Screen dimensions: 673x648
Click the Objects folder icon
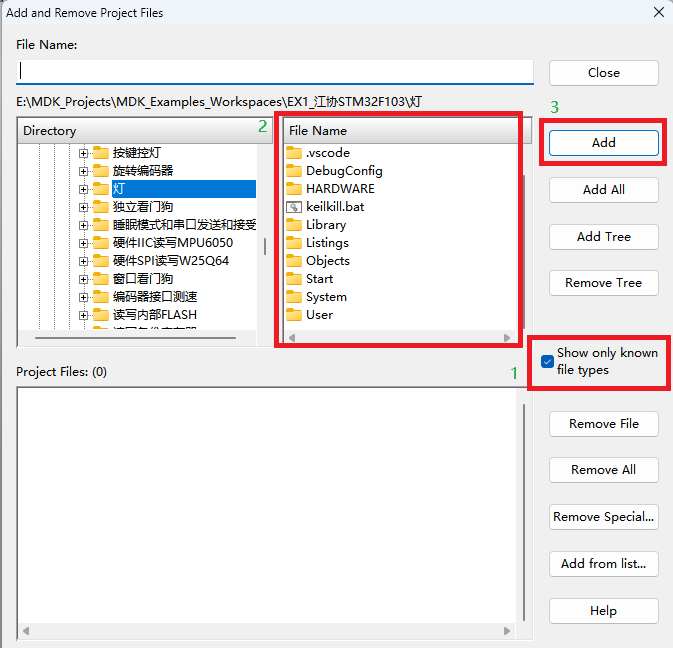pyautogui.click(x=294, y=261)
